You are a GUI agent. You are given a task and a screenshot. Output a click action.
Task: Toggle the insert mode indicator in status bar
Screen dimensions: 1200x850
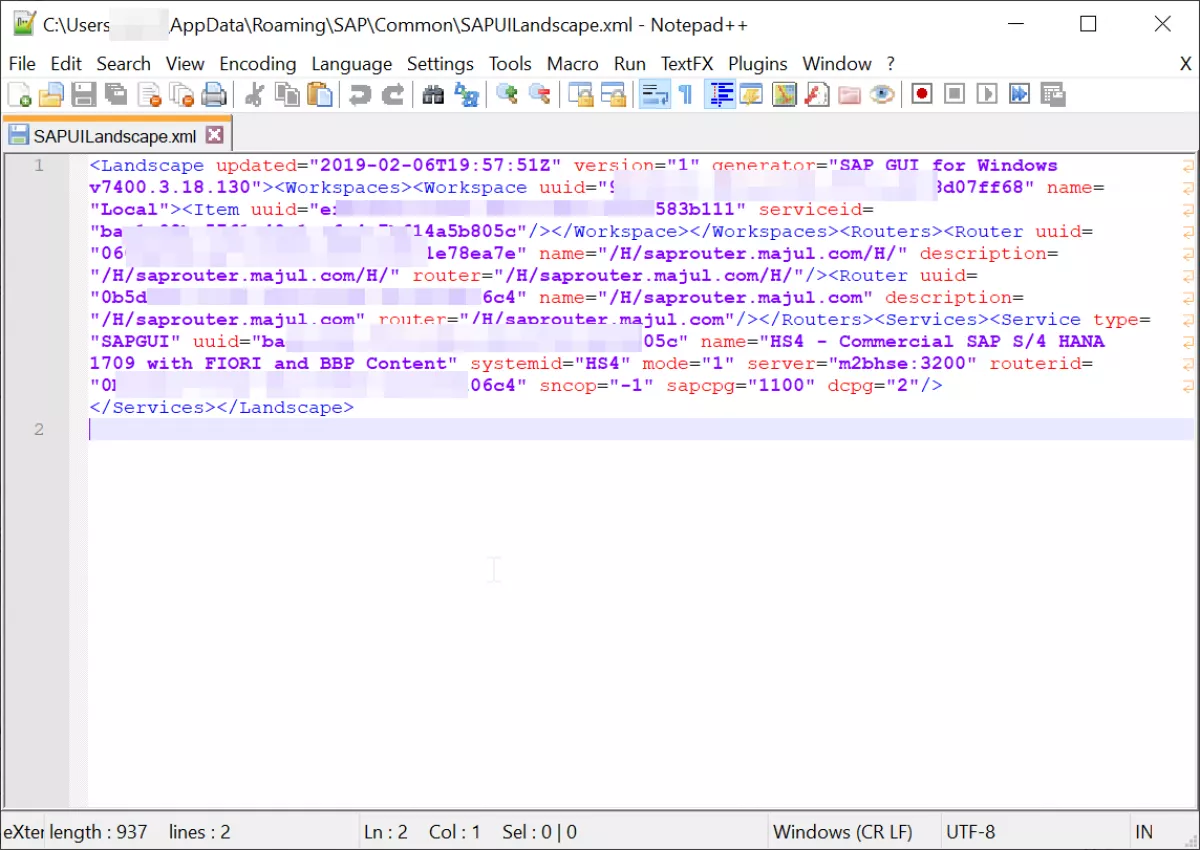(1144, 832)
